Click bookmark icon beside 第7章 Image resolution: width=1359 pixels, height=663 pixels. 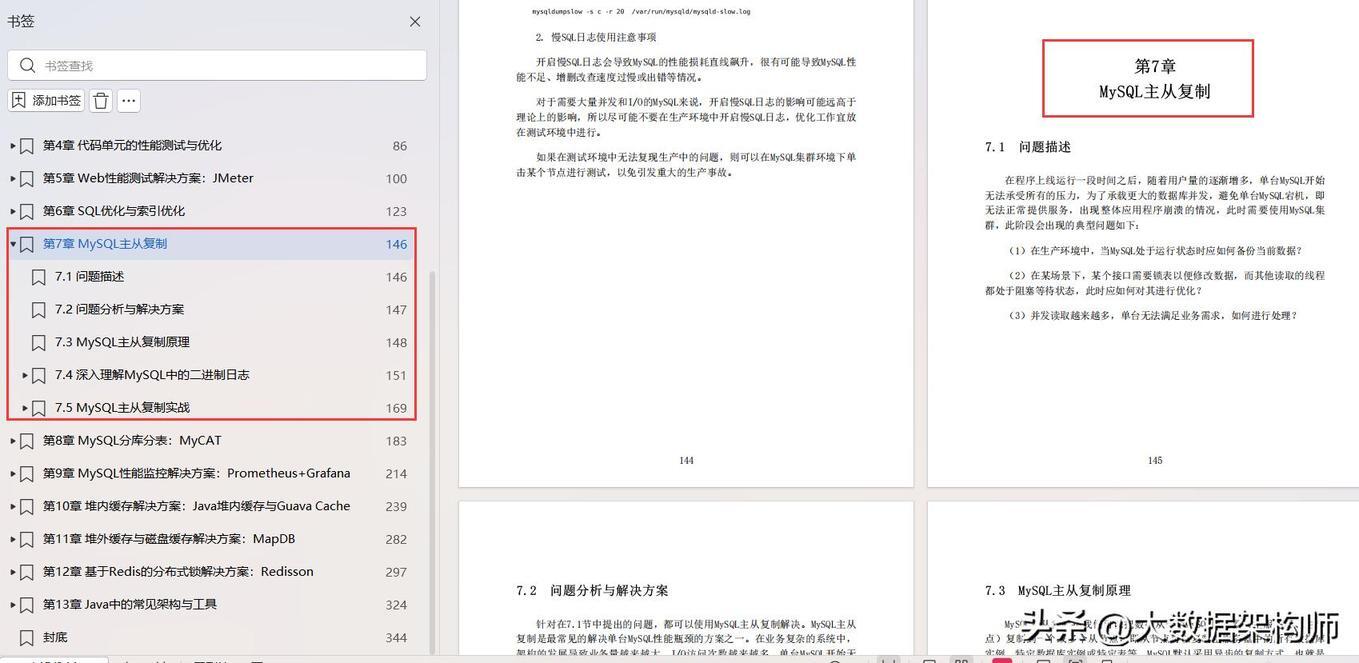(27, 244)
